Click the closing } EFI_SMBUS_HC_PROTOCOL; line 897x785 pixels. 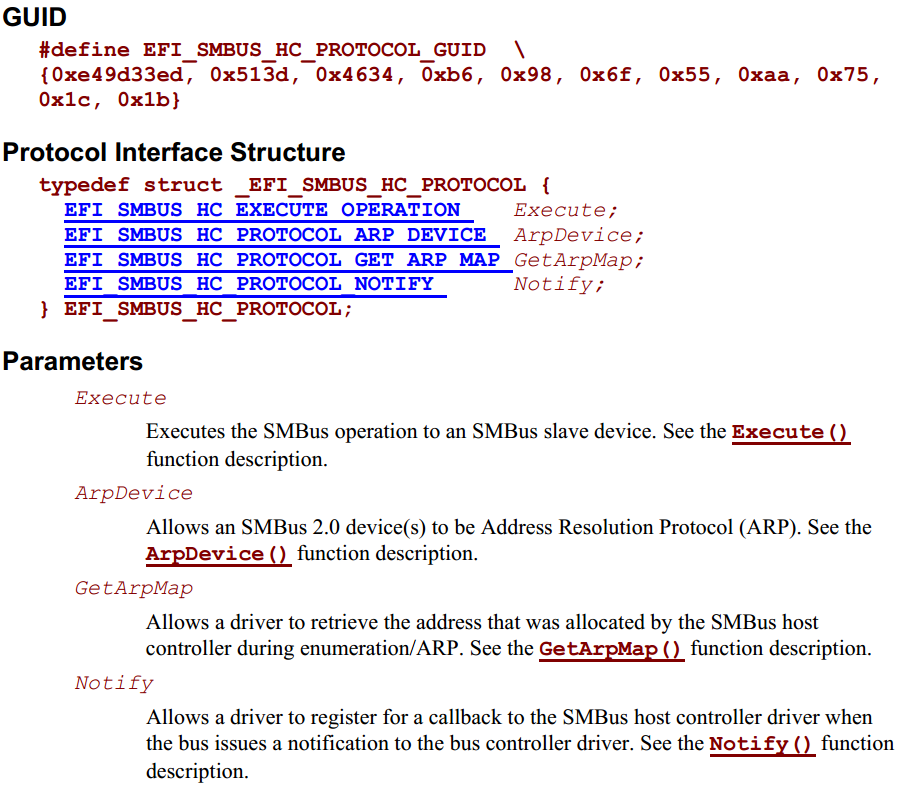[196, 310]
